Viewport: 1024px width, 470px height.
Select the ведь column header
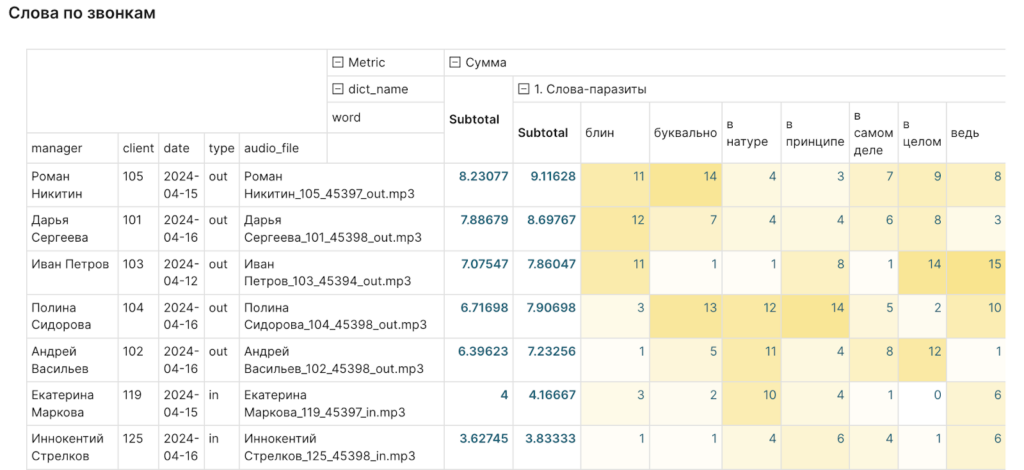[964, 133]
